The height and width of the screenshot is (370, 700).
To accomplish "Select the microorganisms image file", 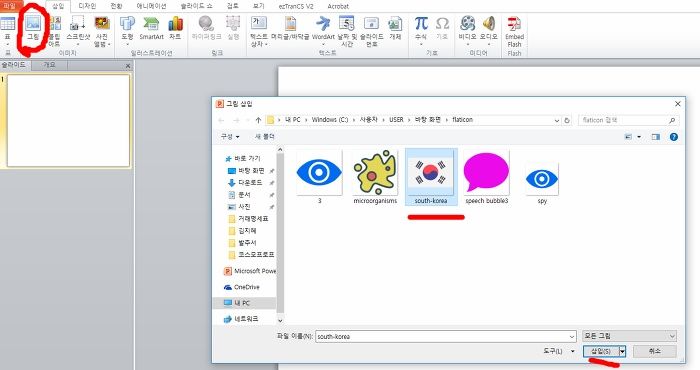I will [375, 177].
